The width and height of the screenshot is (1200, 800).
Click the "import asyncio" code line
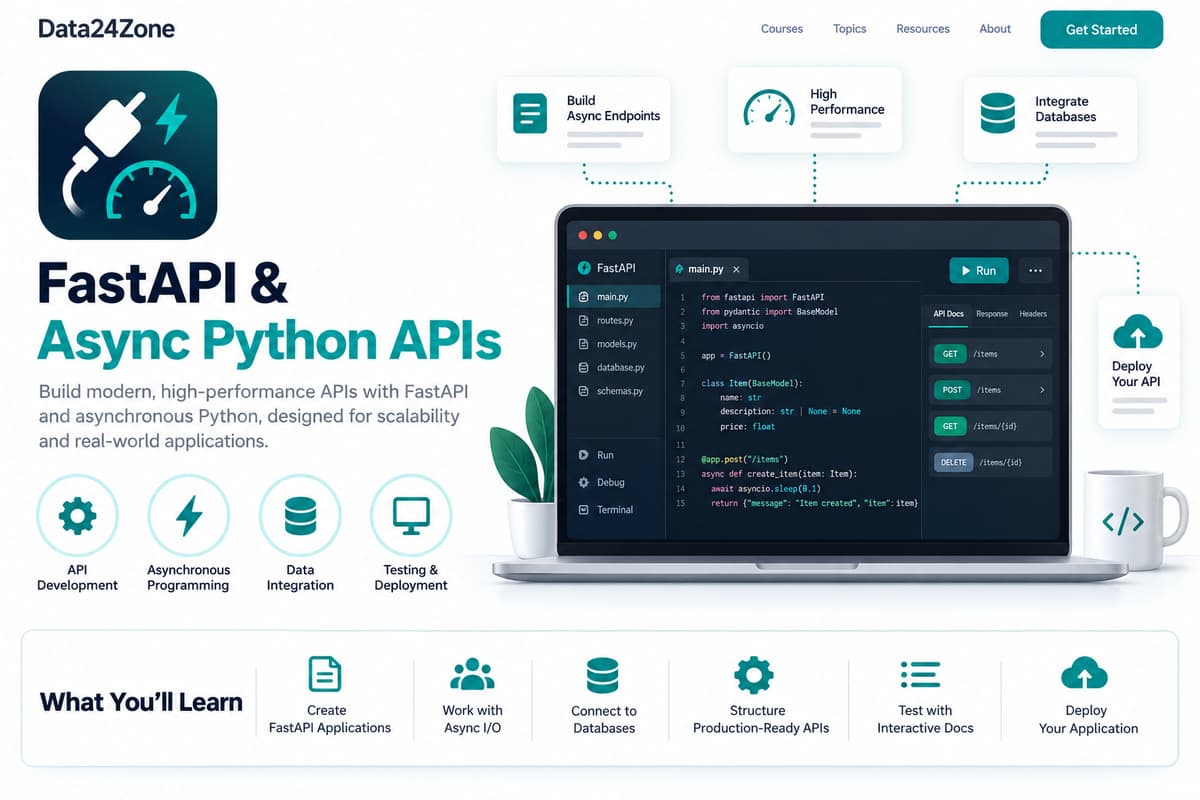(x=732, y=326)
